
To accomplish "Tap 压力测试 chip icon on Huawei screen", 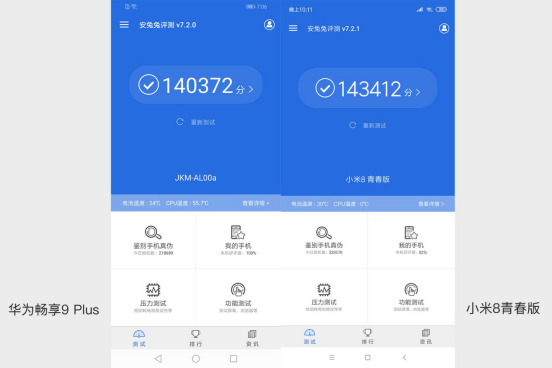I will 153,290.
